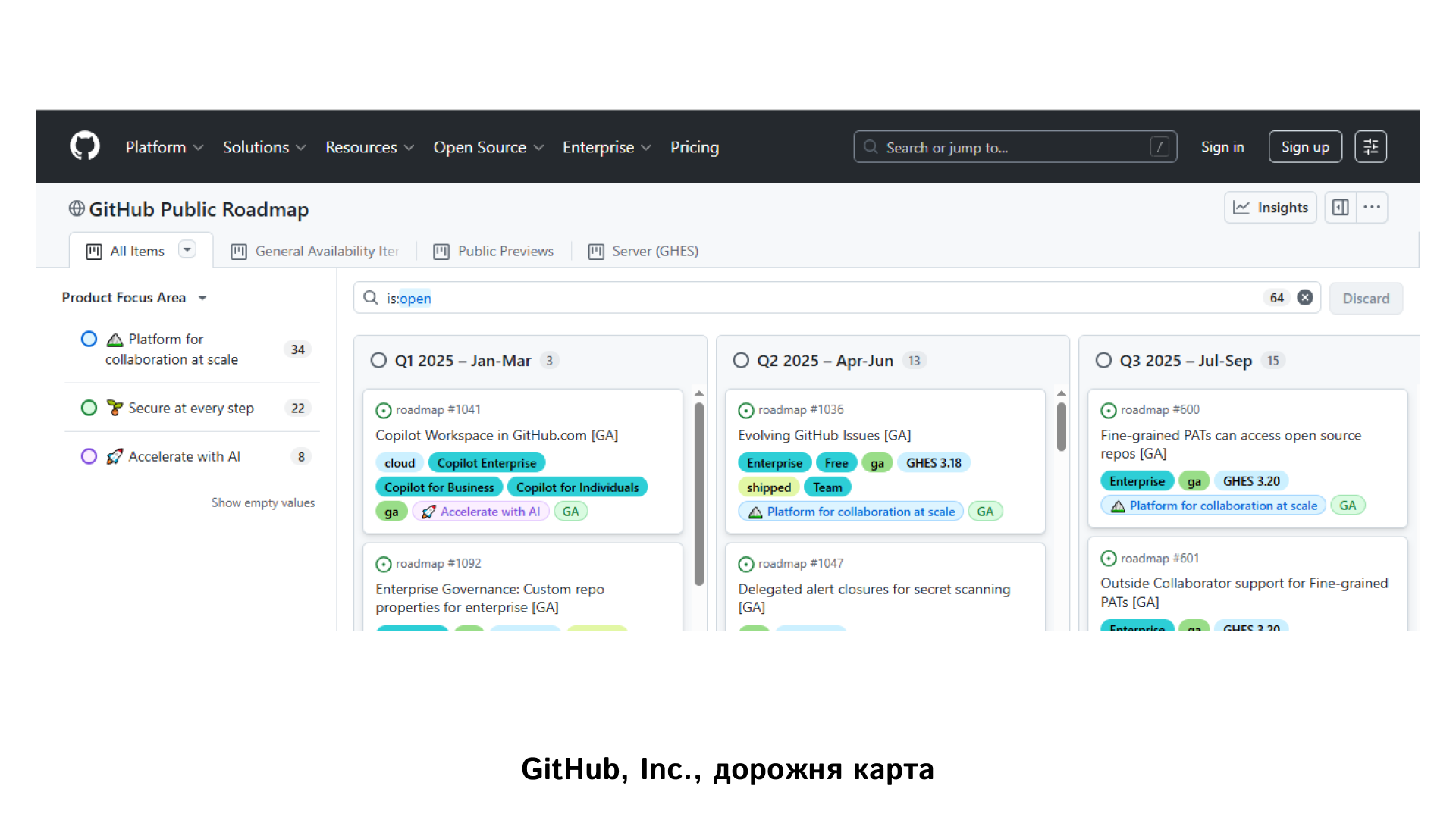Select the Accelerate with AI radio circle

(89, 456)
